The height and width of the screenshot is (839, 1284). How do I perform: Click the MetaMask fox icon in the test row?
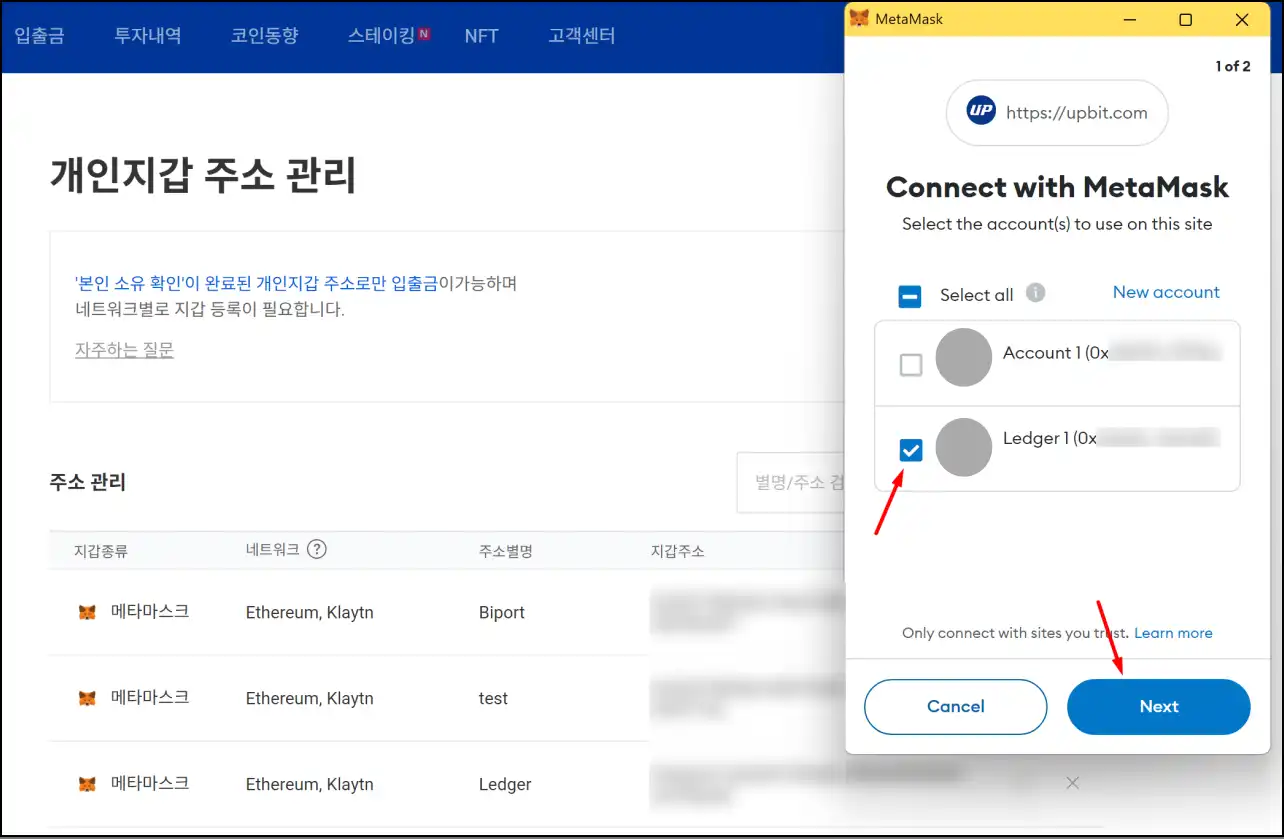coord(87,698)
